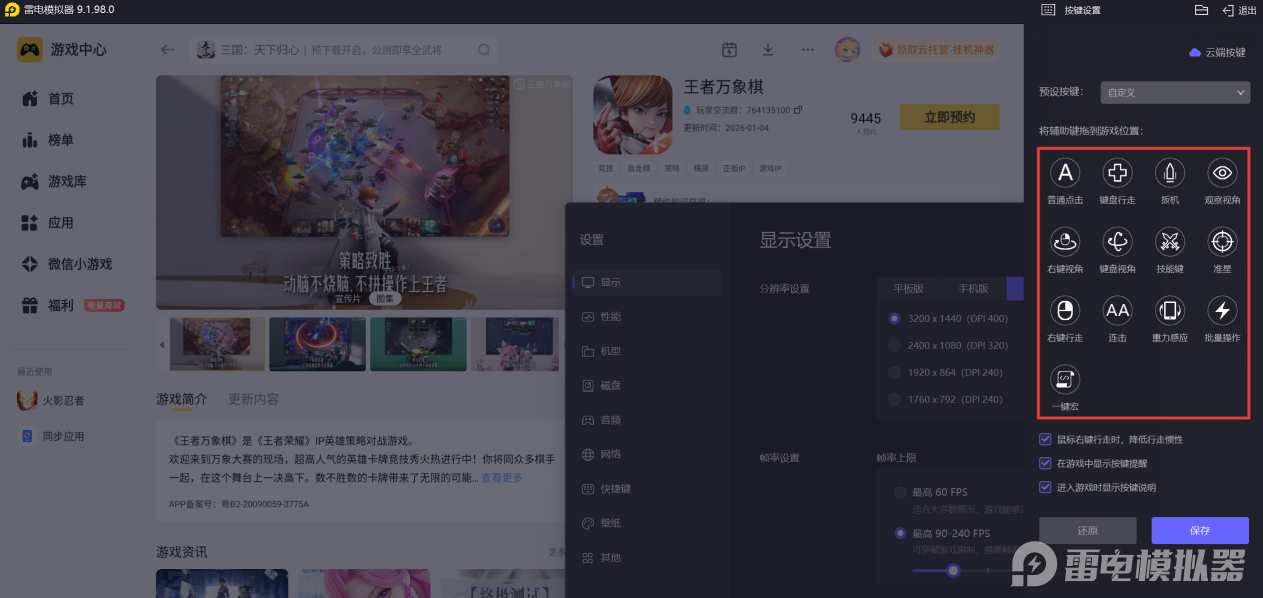The height and width of the screenshot is (598, 1263).
Task: Select the 键盘行走 D-pad icon
Action: (1117, 173)
